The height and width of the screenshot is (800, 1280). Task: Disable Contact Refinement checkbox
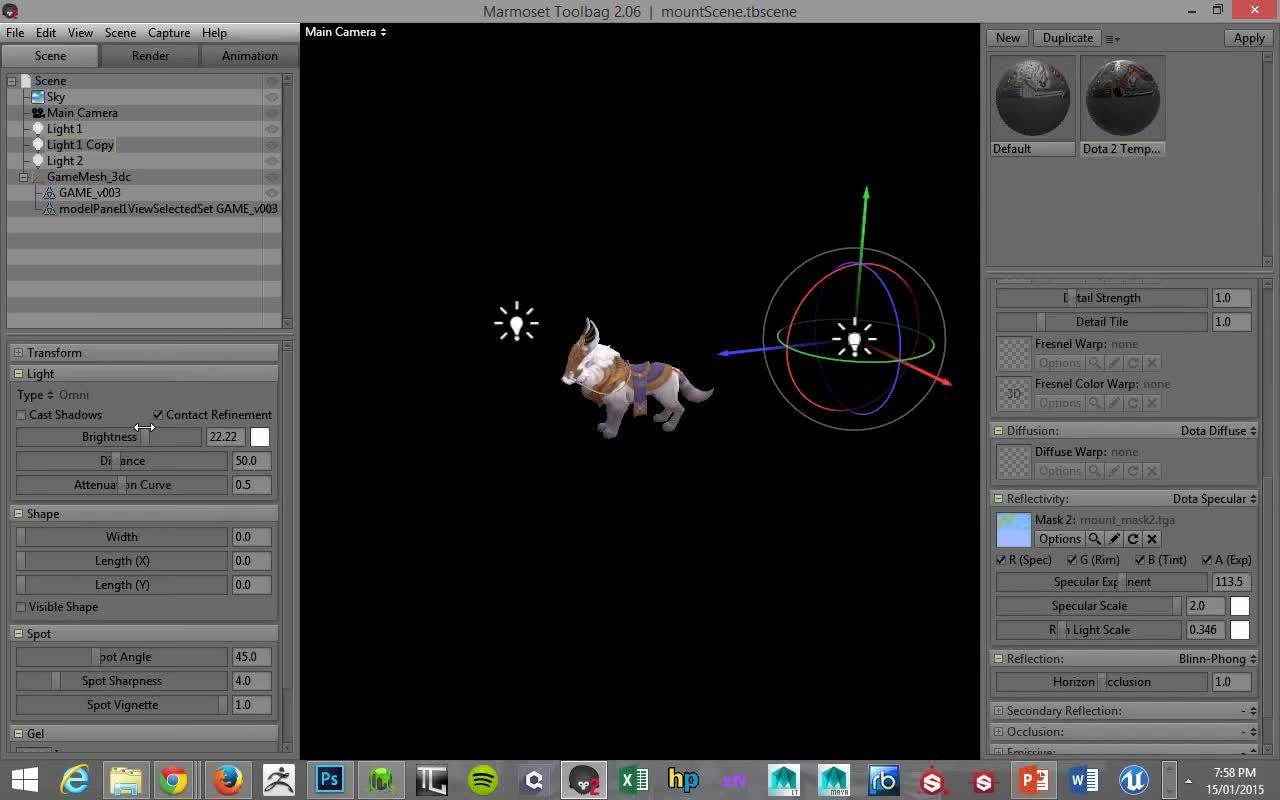(x=158, y=415)
